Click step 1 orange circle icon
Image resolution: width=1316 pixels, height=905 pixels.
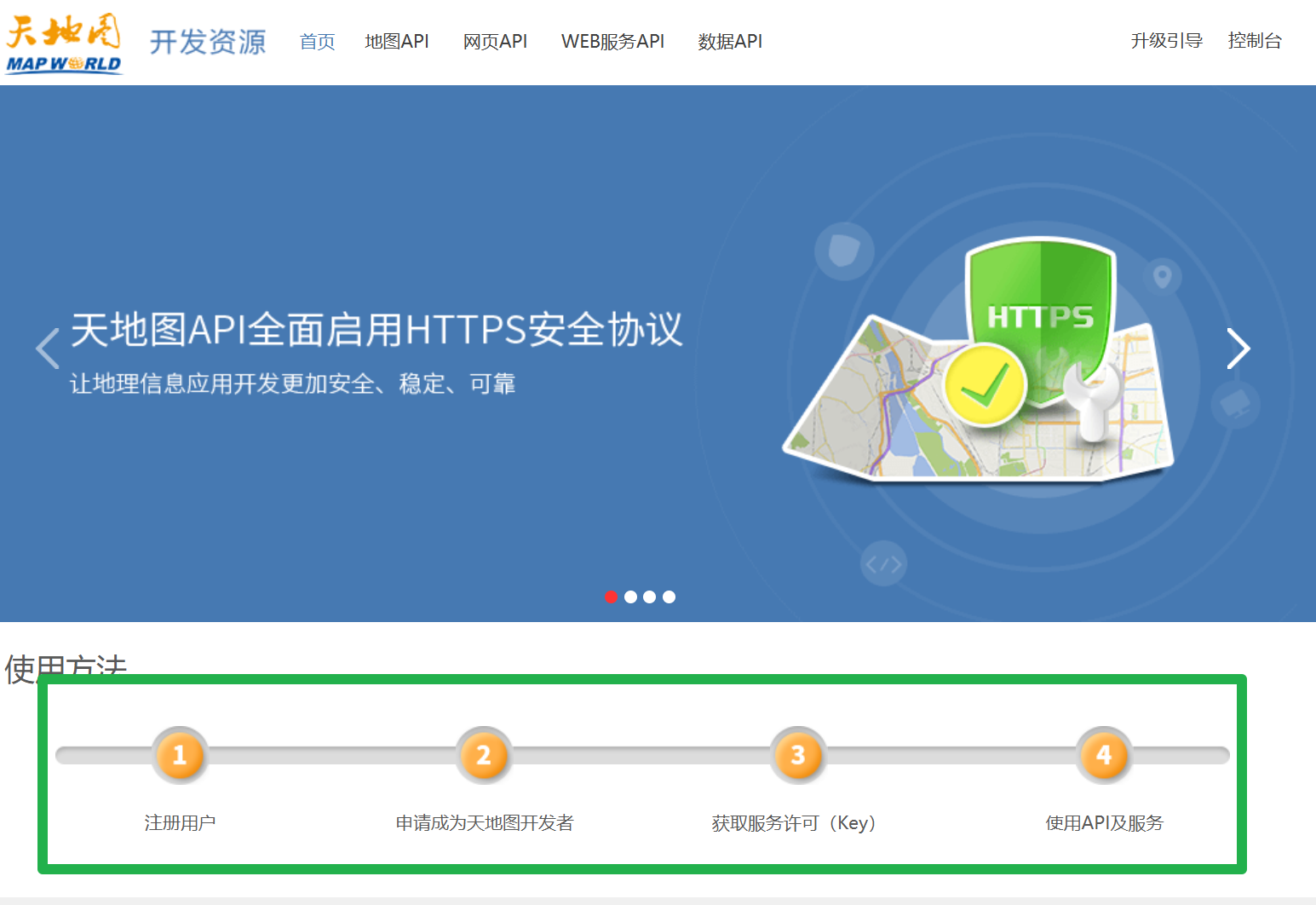[180, 755]
